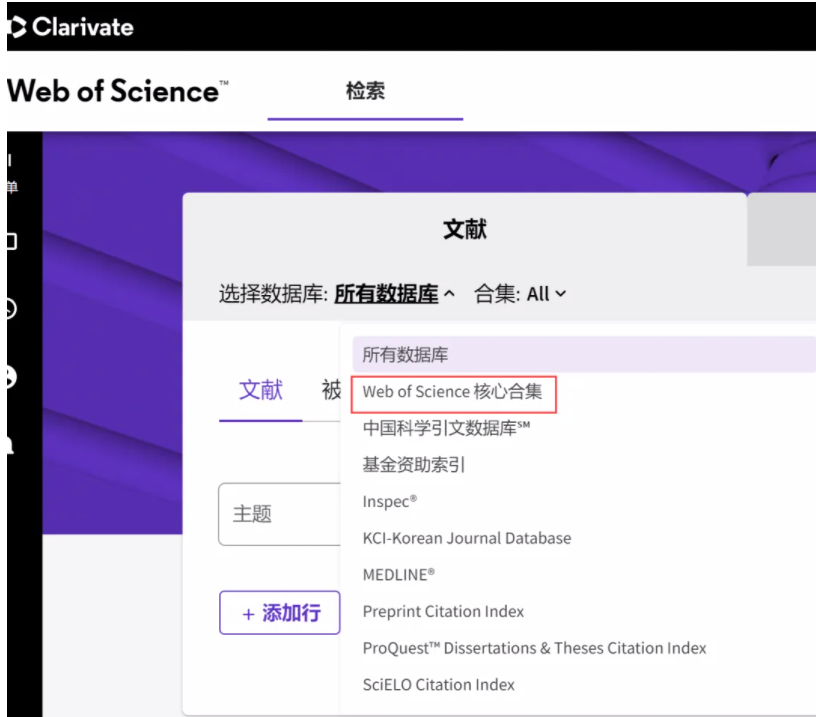This screenshot has width=816, height=717.
Task: Select the 文献 tab
Action: pyautogui.click(x=261, y=391)
